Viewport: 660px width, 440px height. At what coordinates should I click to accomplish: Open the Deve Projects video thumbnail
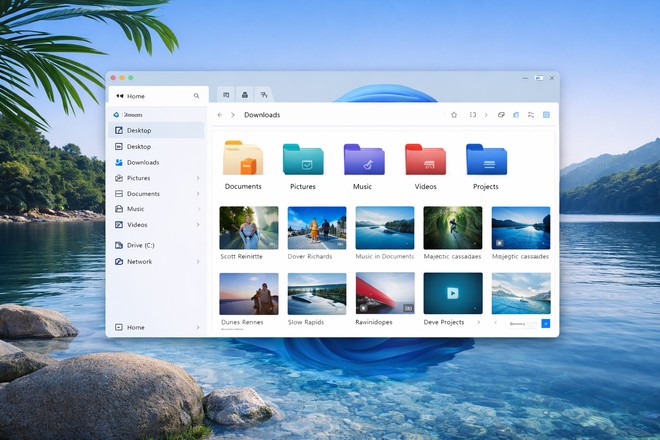click(x=452, y=293)
